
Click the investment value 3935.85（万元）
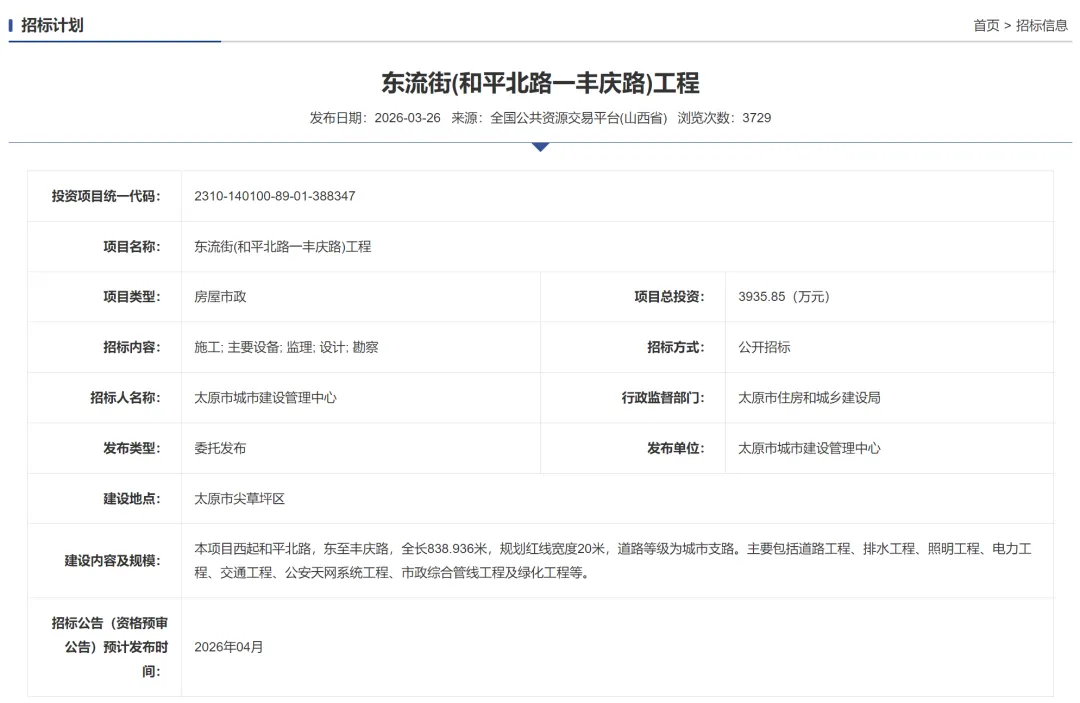coord(784,297)
